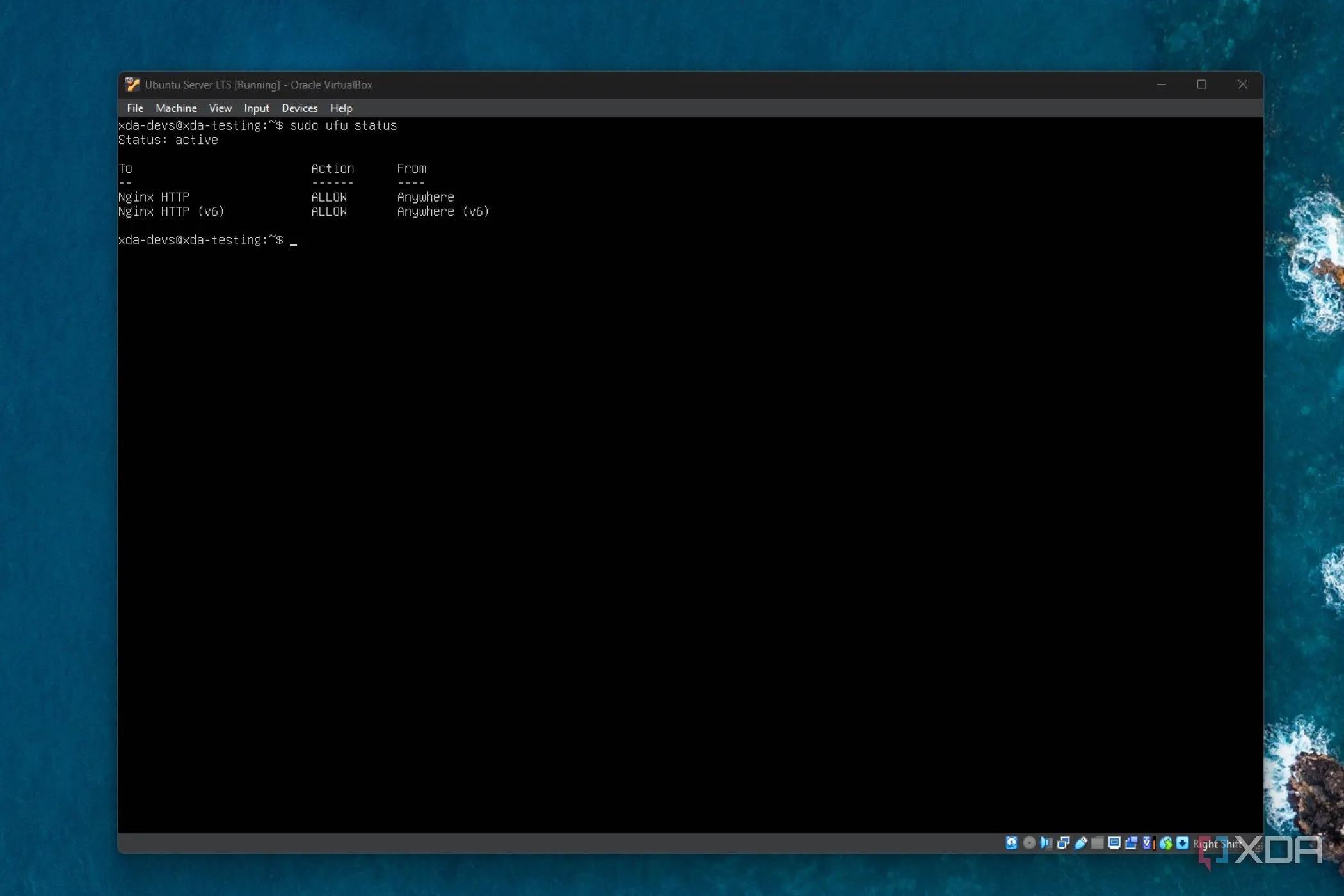Click the hard disk activity status icon

[x=1012, y=843]
